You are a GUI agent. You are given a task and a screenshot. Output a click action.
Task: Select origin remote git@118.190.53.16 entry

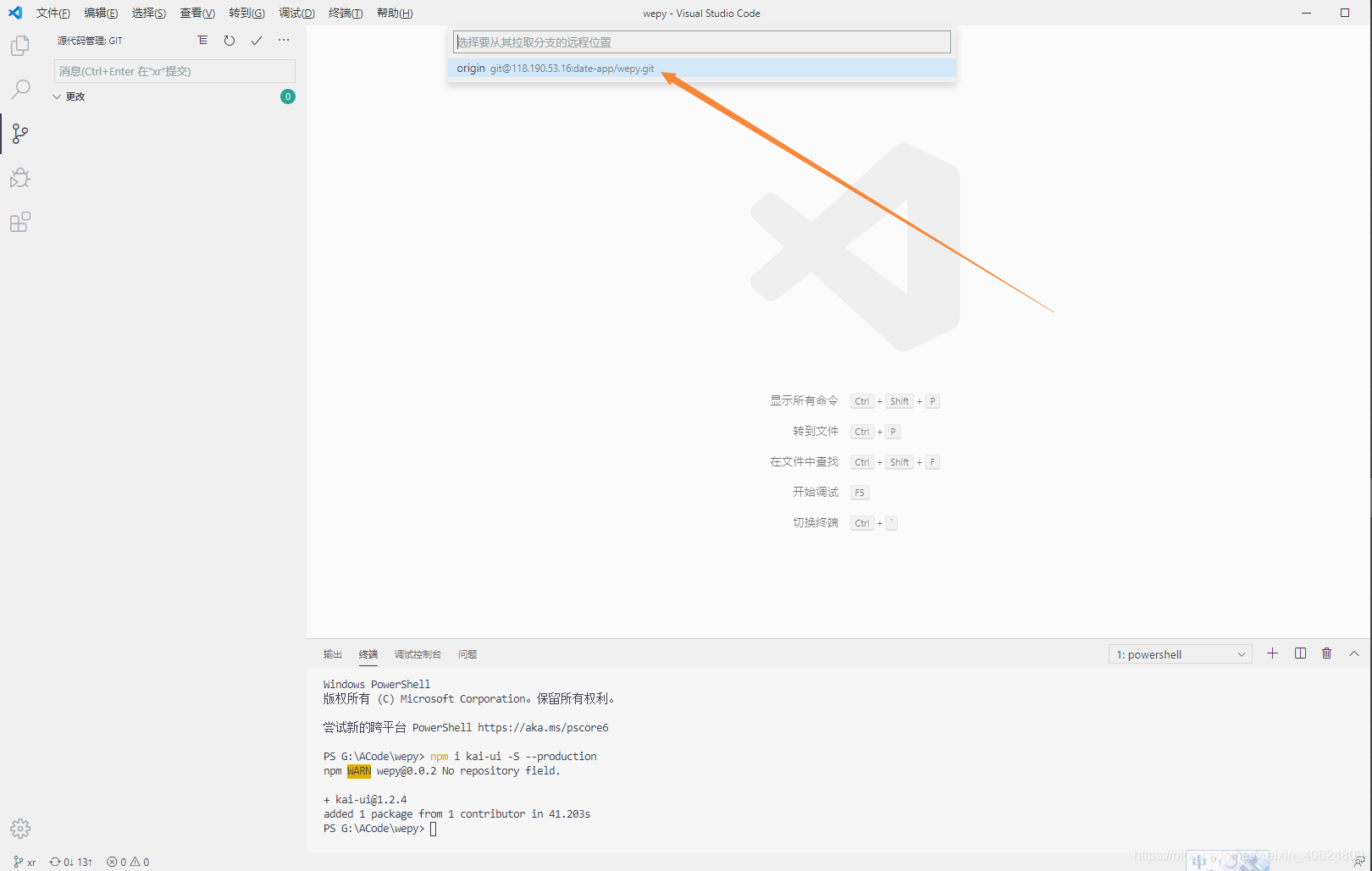[702, 69]
